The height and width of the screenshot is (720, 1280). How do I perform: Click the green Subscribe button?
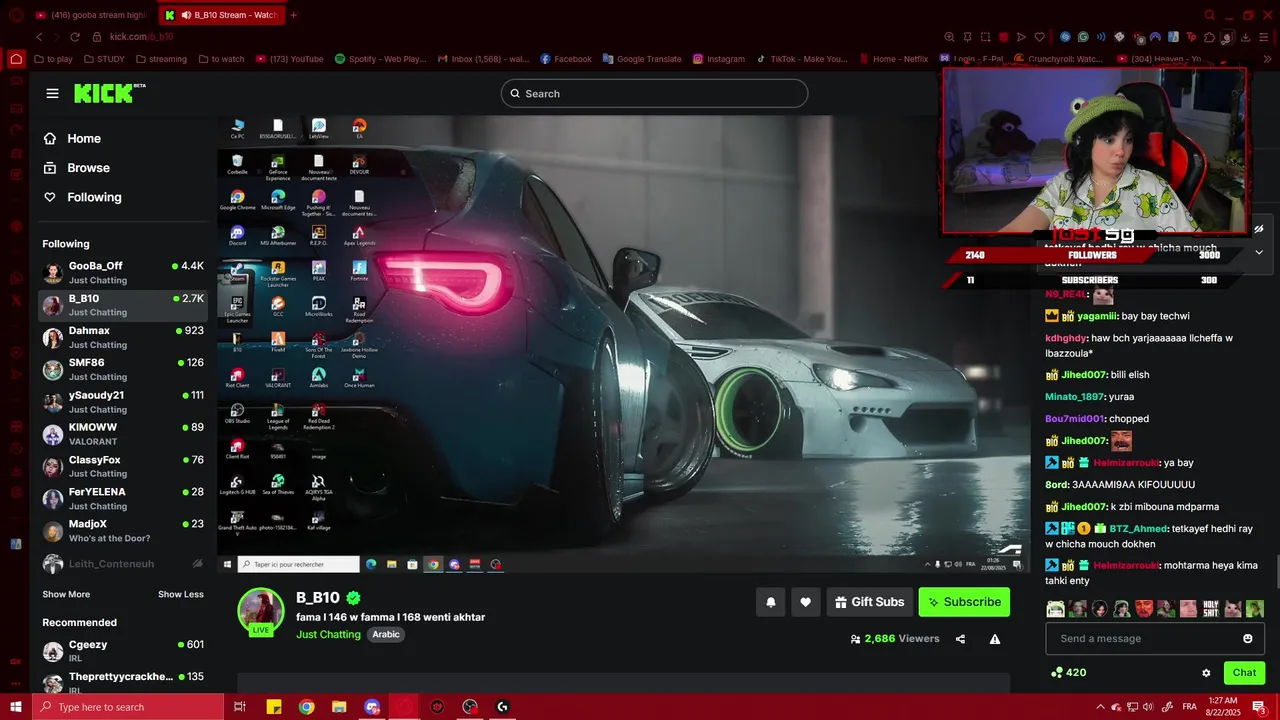964,602
